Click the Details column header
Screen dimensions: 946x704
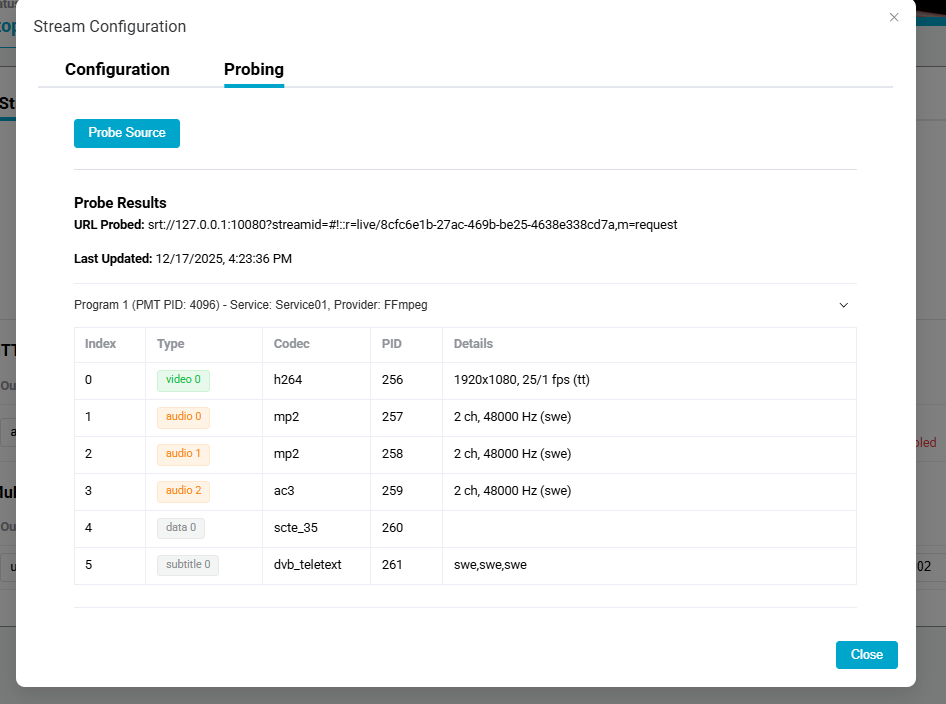point(473,344)
